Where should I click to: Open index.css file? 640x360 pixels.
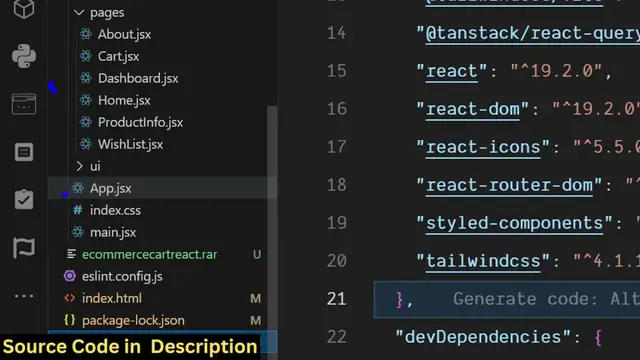coord(115,210)
